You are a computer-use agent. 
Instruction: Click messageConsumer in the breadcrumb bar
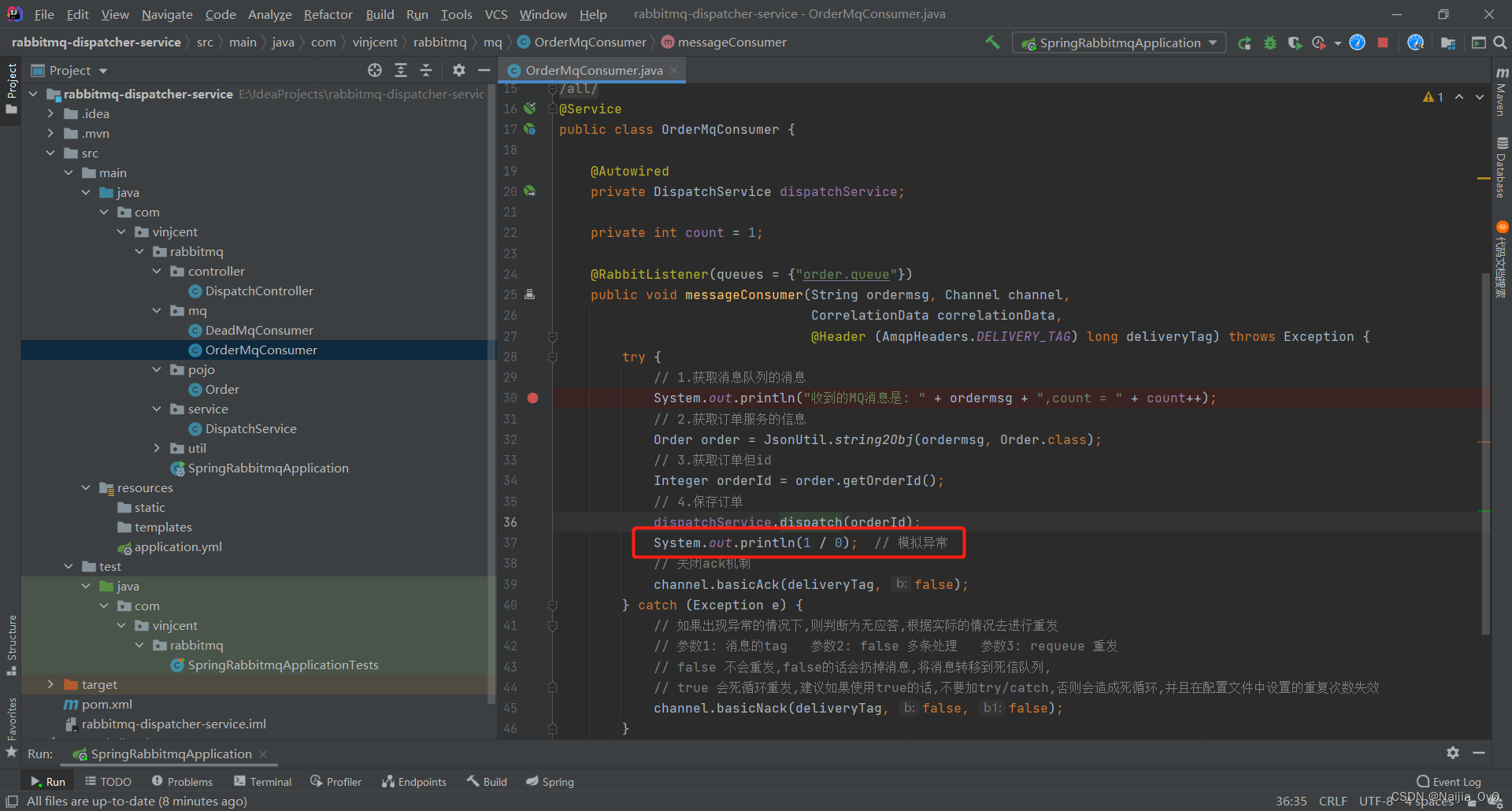(x=732, y=43)
